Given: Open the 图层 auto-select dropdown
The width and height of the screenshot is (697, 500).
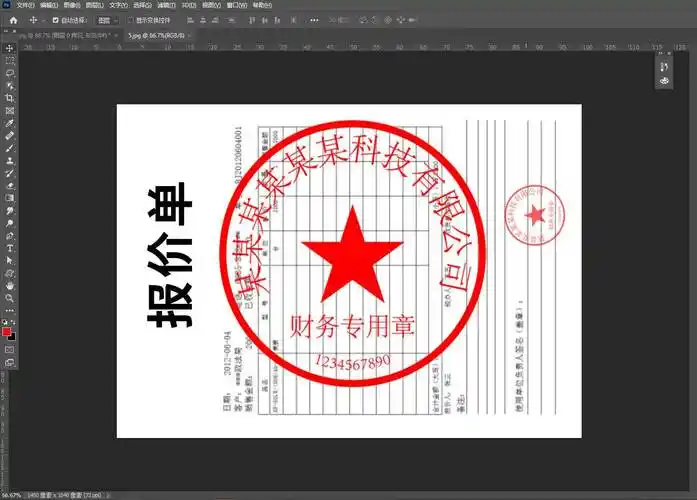Looking at the screenshot, I should click(x=108, y=20).
